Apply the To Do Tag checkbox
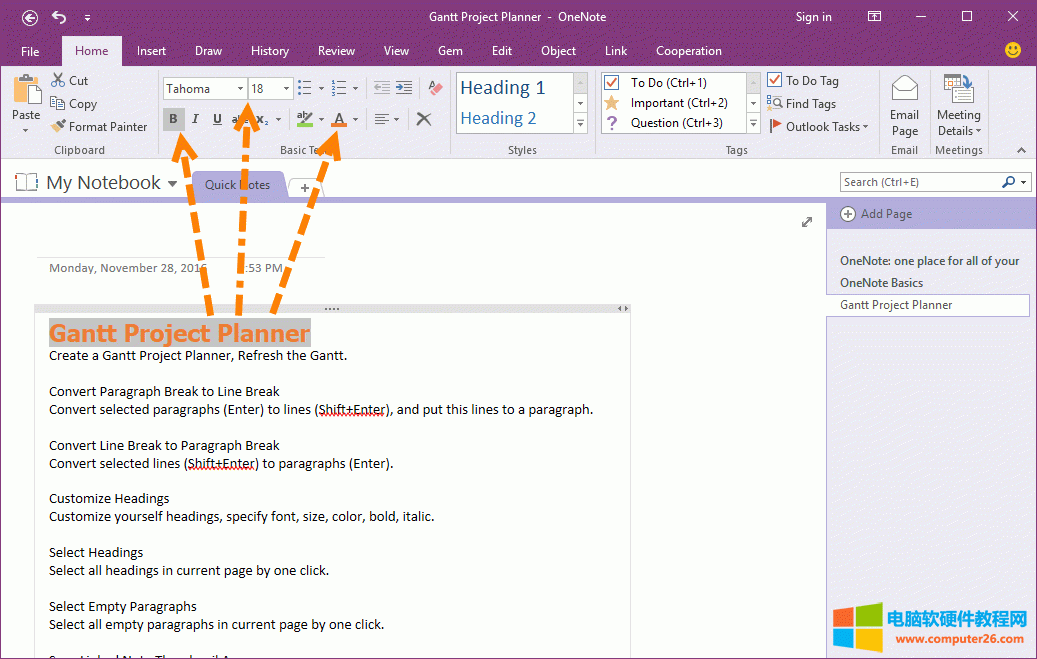The height and width of the screenshot is (659, 1037). point(803,81)
